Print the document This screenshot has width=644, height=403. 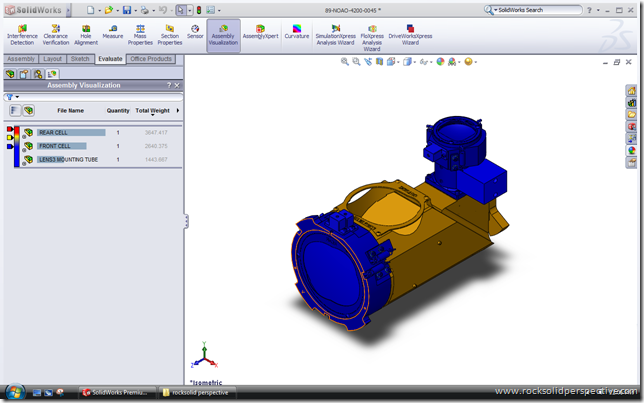(x=145, y=10)
